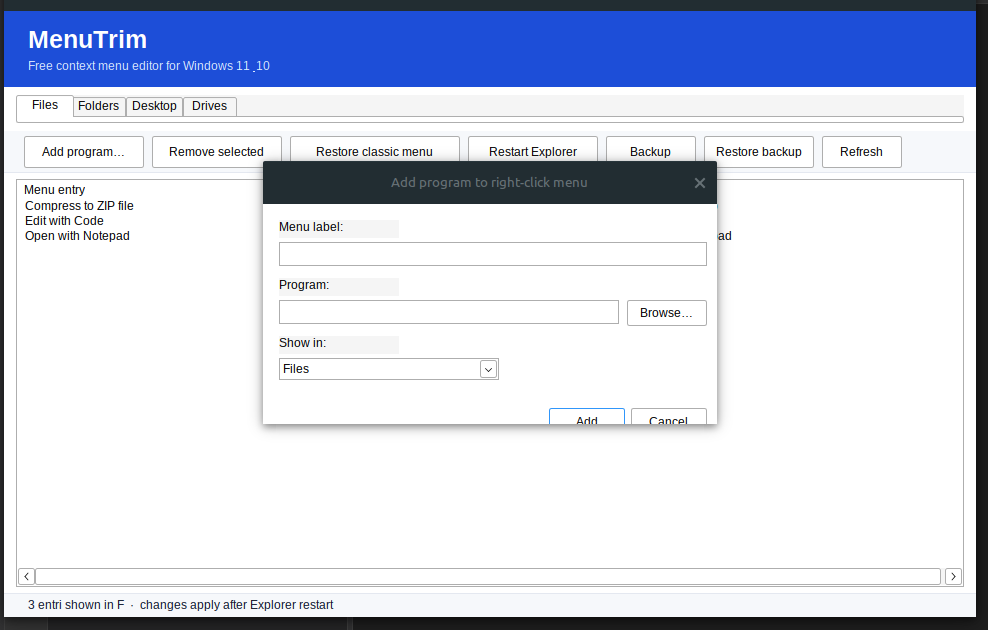Select the Edit with Code entry
The image size is (988, 630).
(64, 220)
